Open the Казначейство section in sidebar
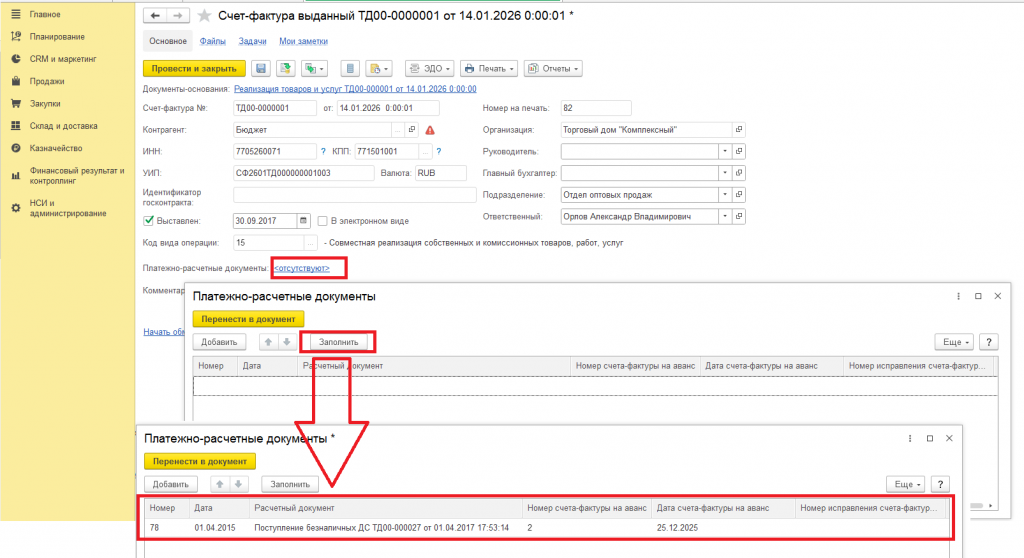1024x558 pixels. (x=56, y=148)
